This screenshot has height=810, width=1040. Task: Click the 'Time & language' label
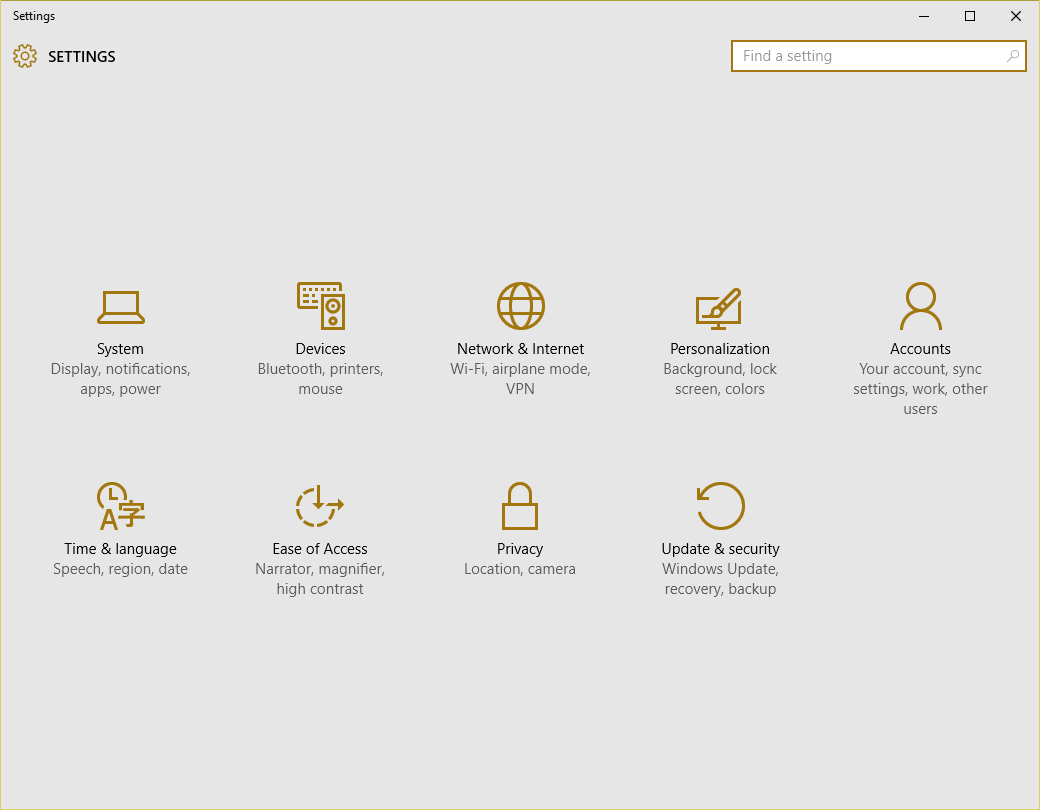120,549
